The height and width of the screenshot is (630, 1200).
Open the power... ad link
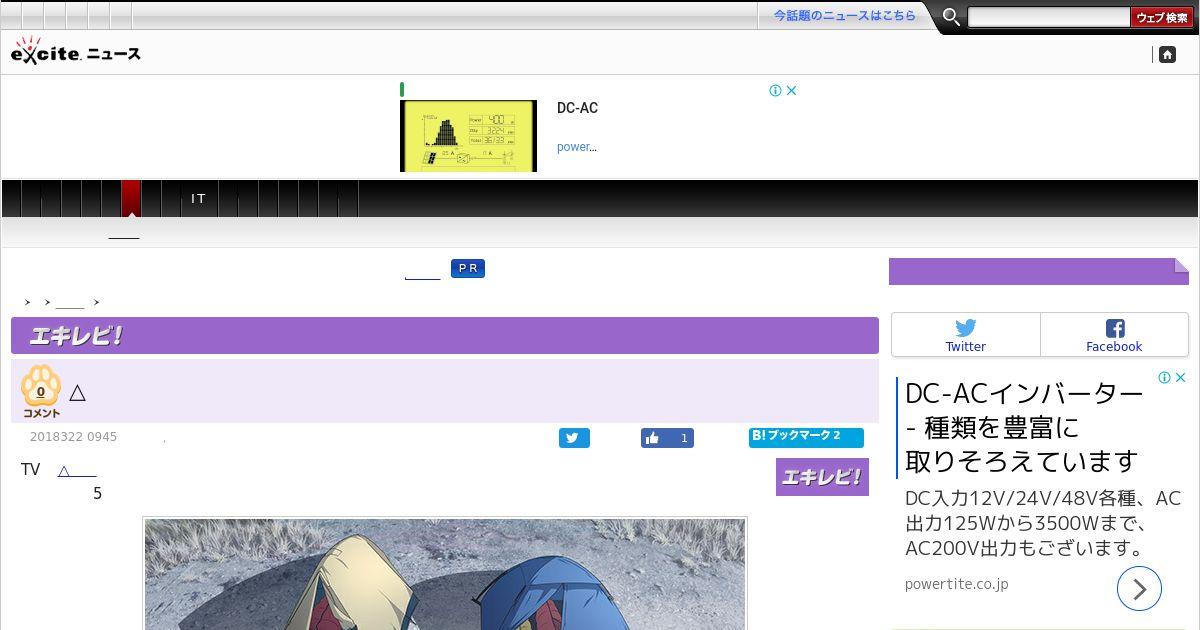tap(576, 147)
